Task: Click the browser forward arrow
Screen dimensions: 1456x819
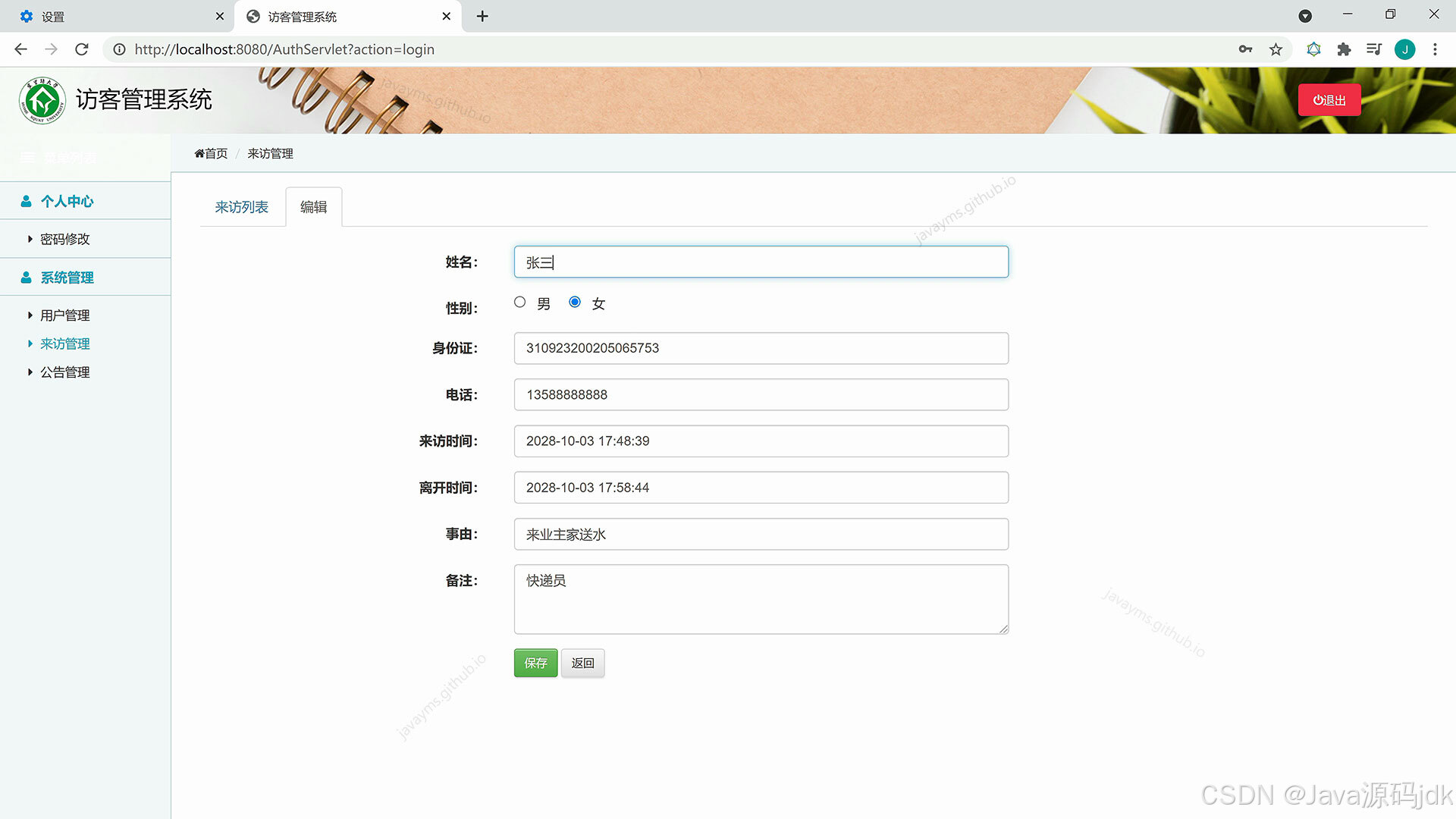Action: coord(51,49)
